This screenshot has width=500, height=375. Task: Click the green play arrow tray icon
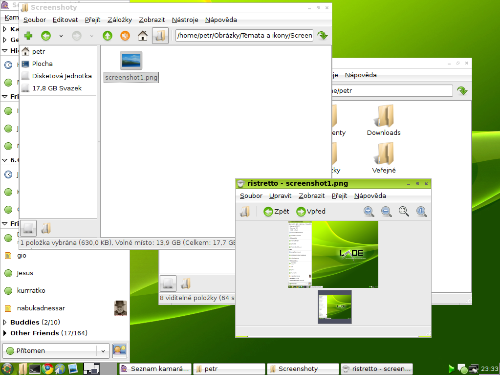(451, 369)
